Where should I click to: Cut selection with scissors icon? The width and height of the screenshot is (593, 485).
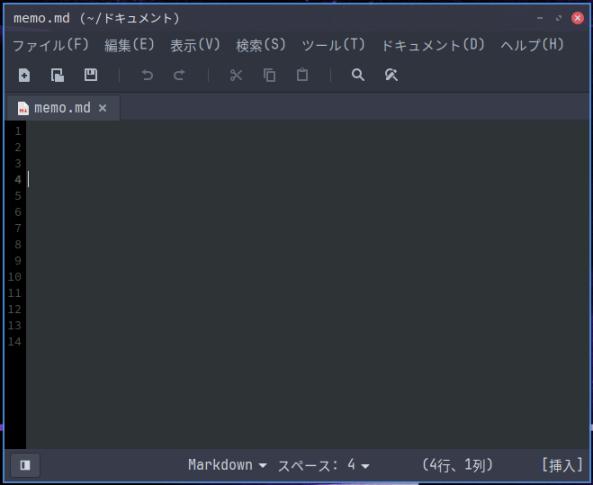click(x=236, y=75)
